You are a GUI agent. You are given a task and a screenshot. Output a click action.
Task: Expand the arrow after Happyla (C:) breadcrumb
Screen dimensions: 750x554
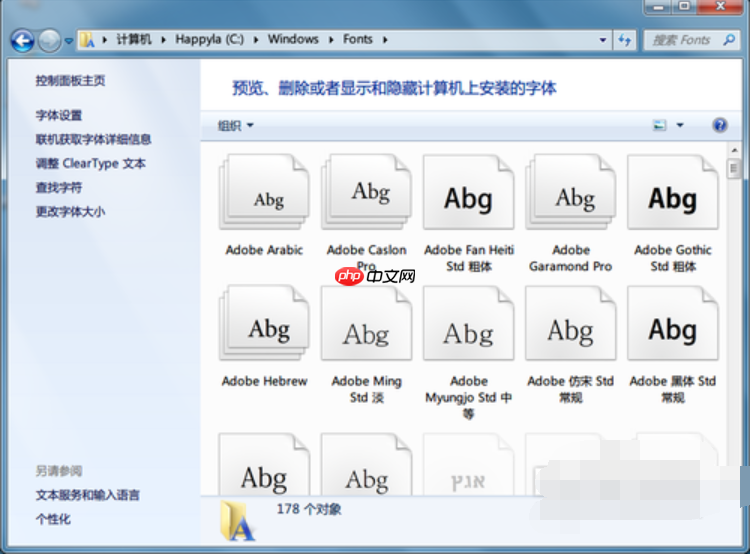tap(256, 40)
